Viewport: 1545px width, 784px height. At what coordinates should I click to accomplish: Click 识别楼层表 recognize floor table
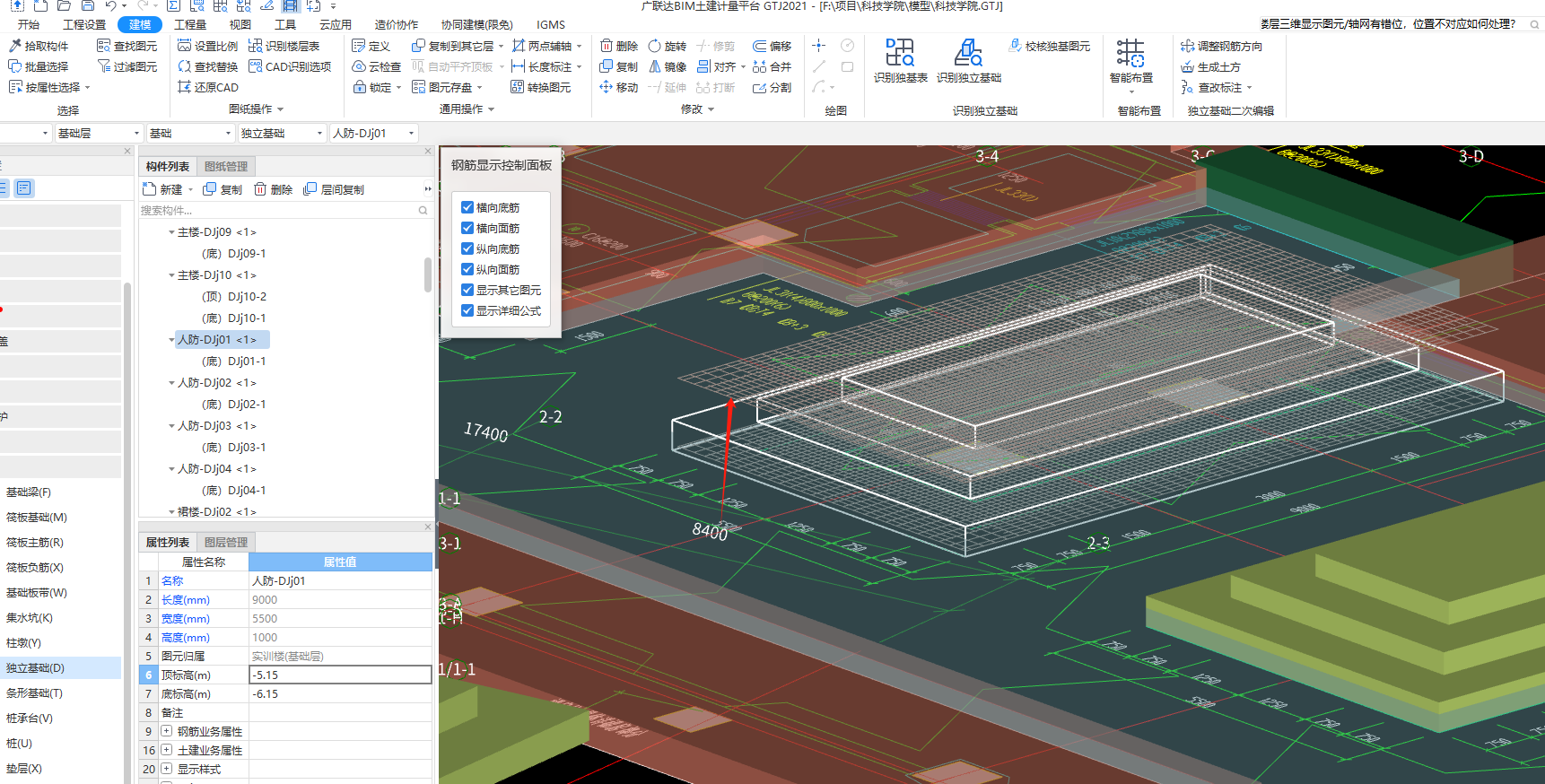(x=284, y=46)
